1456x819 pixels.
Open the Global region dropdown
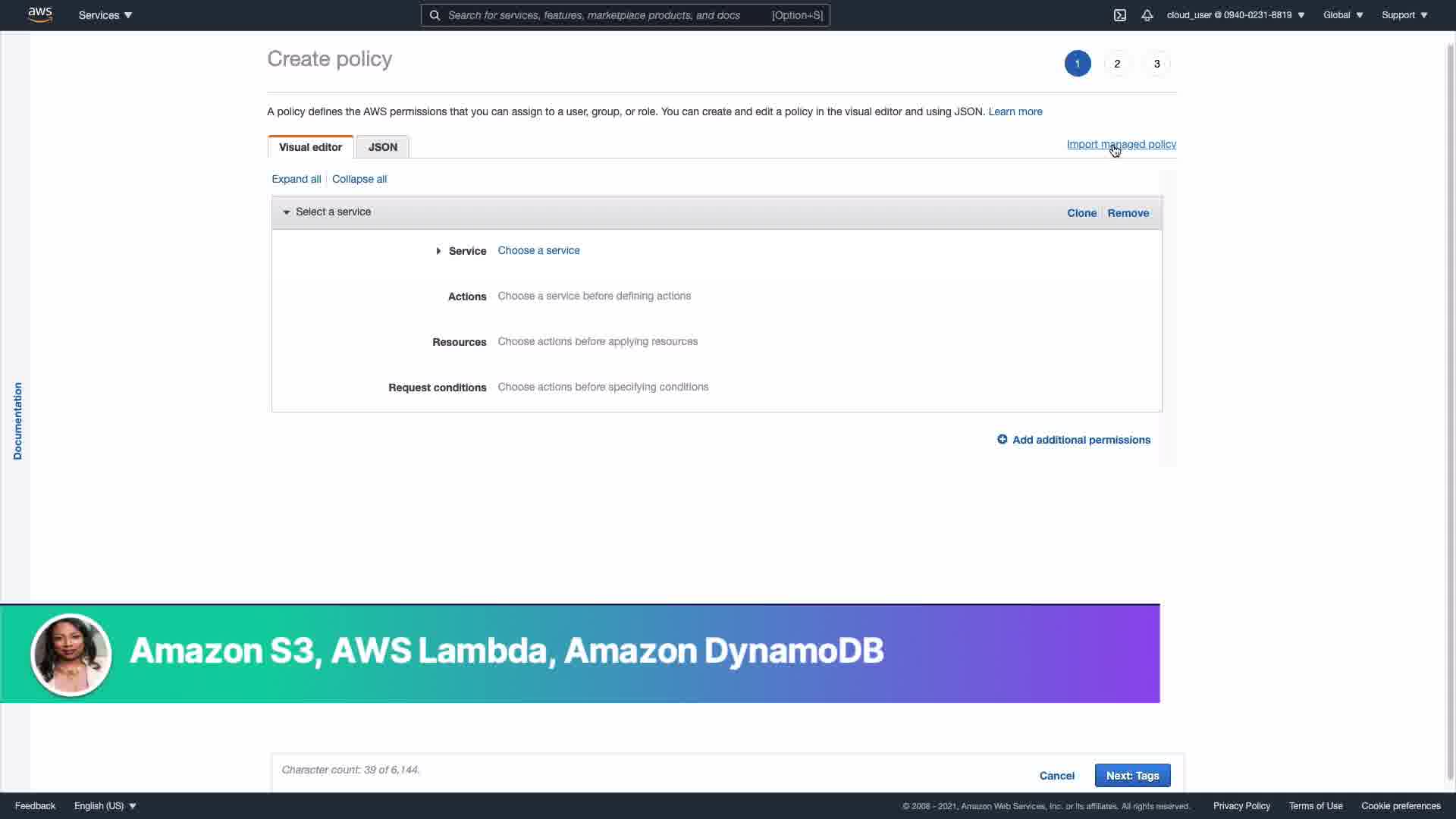(1342, 15)
